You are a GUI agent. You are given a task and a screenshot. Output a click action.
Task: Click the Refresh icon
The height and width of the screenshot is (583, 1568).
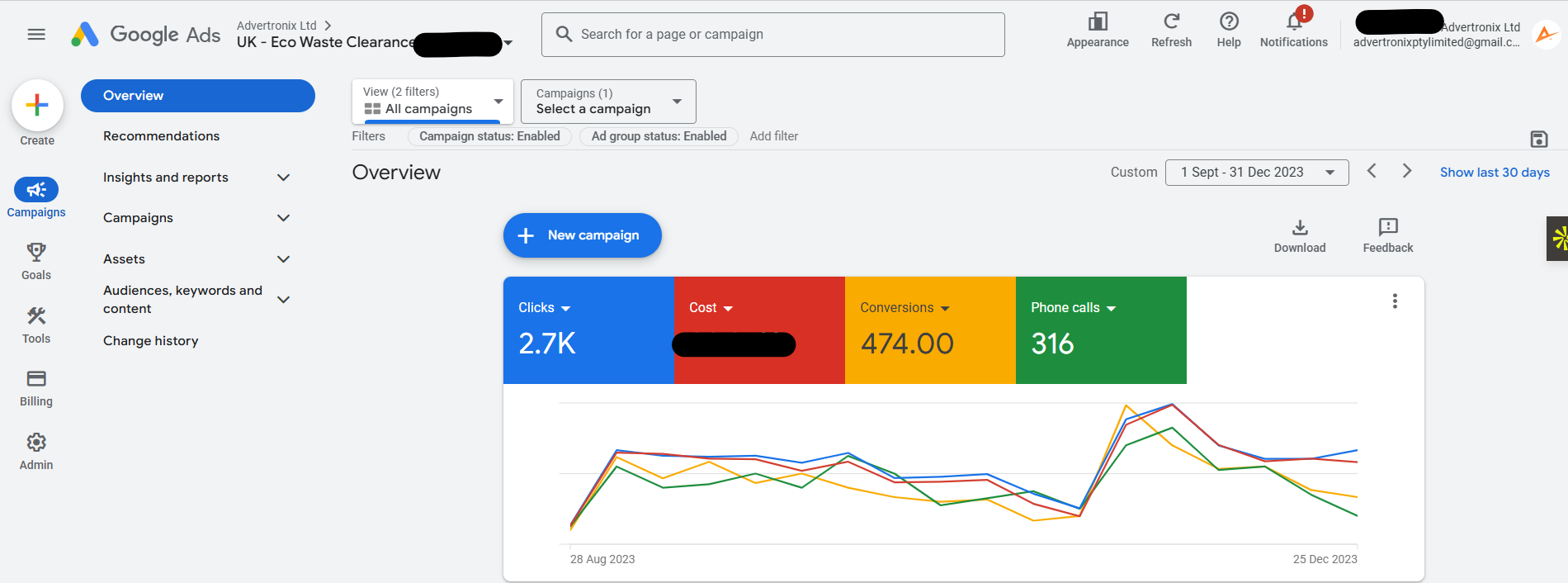tap(1171, 22)
